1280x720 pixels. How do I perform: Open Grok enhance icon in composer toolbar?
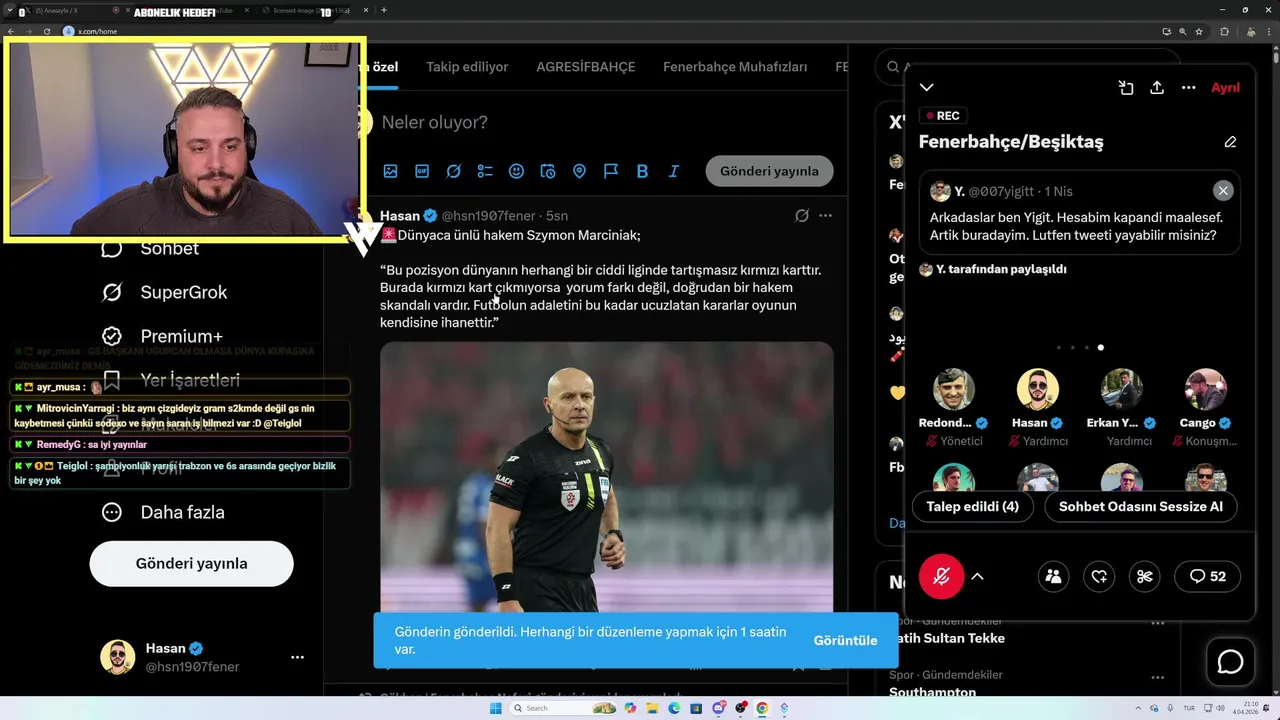click(453, 171)
